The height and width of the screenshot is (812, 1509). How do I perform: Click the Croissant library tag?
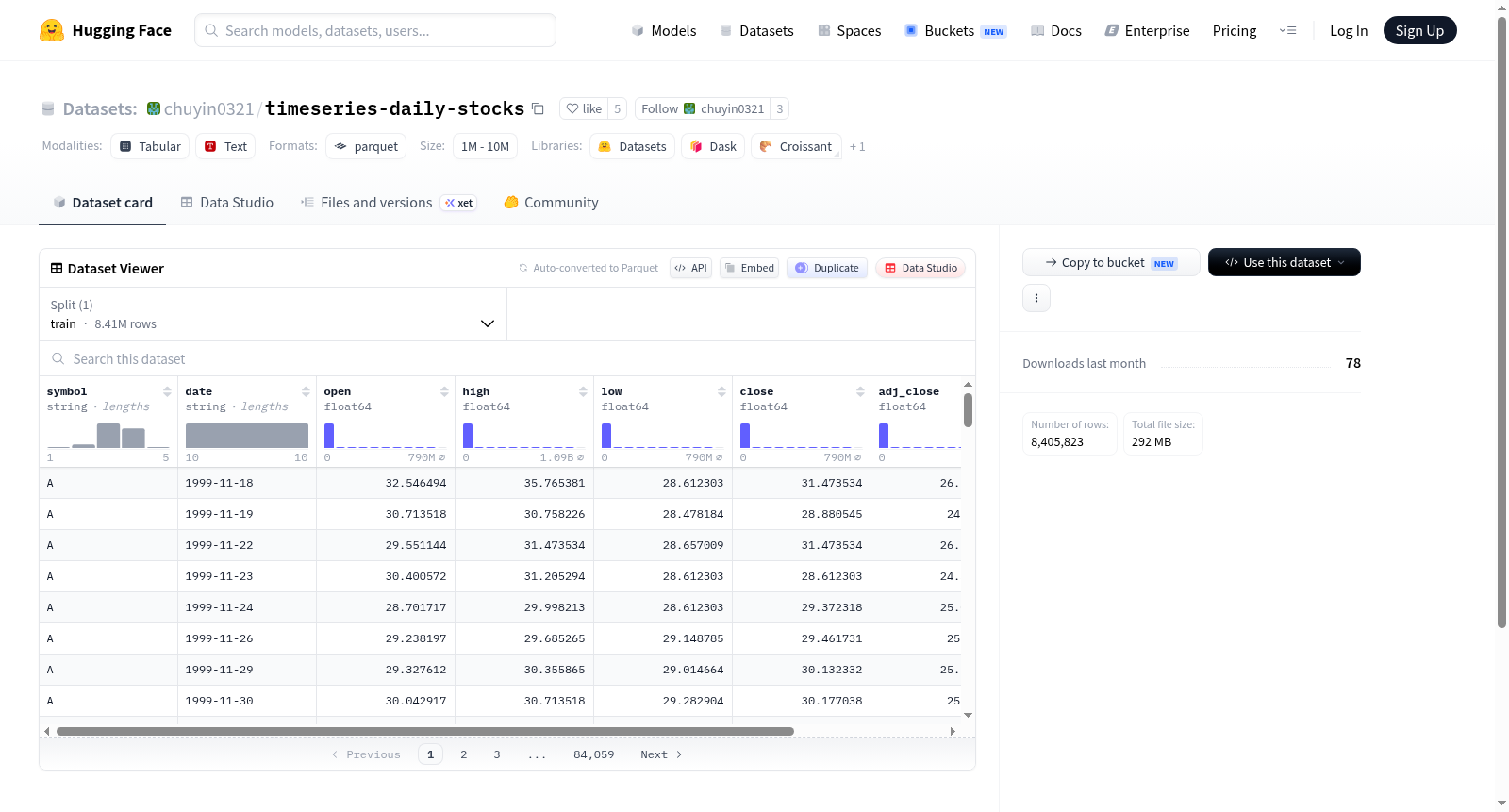pos(796,146)
